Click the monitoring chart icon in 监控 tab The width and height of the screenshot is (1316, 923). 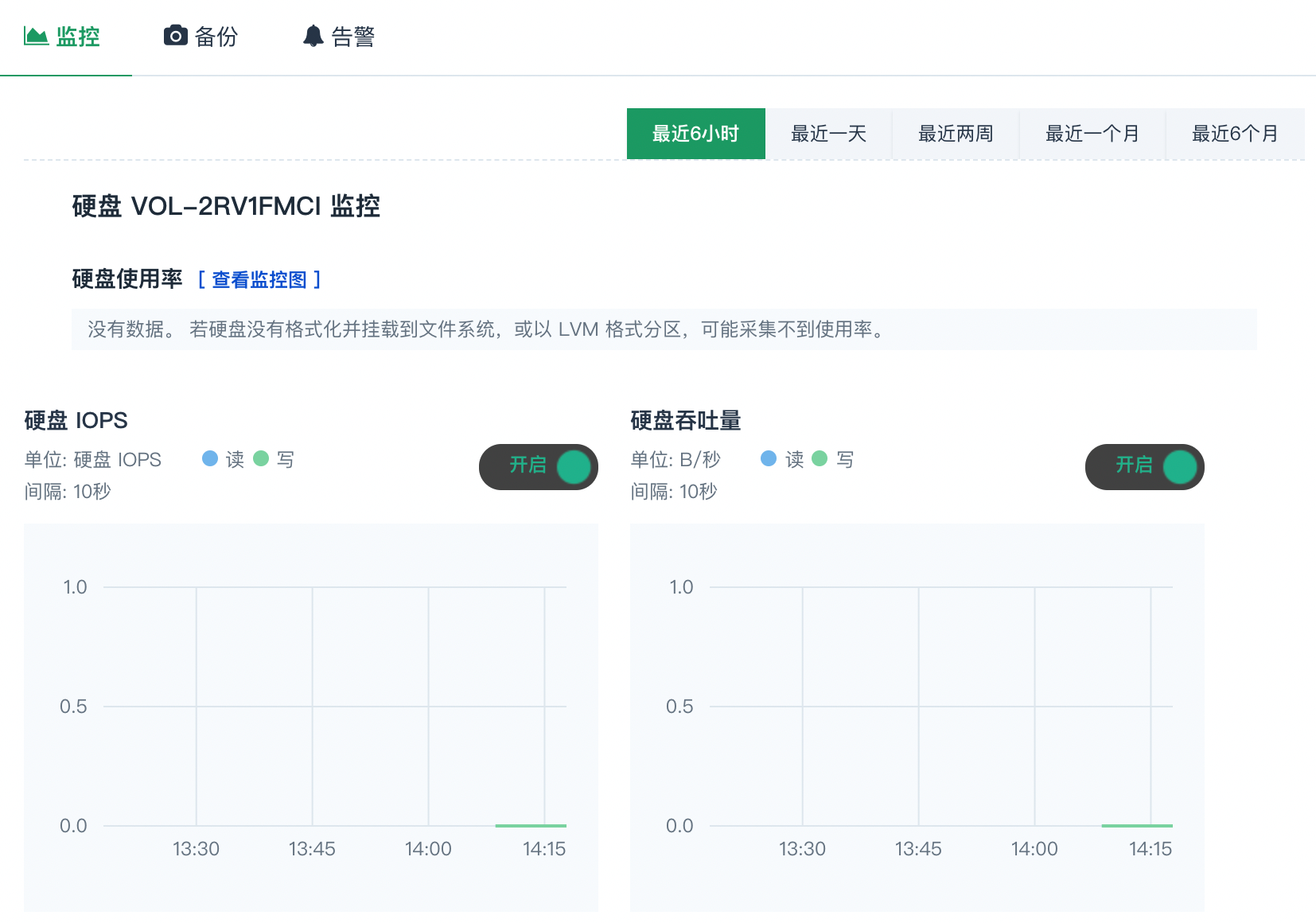[36, 36]
